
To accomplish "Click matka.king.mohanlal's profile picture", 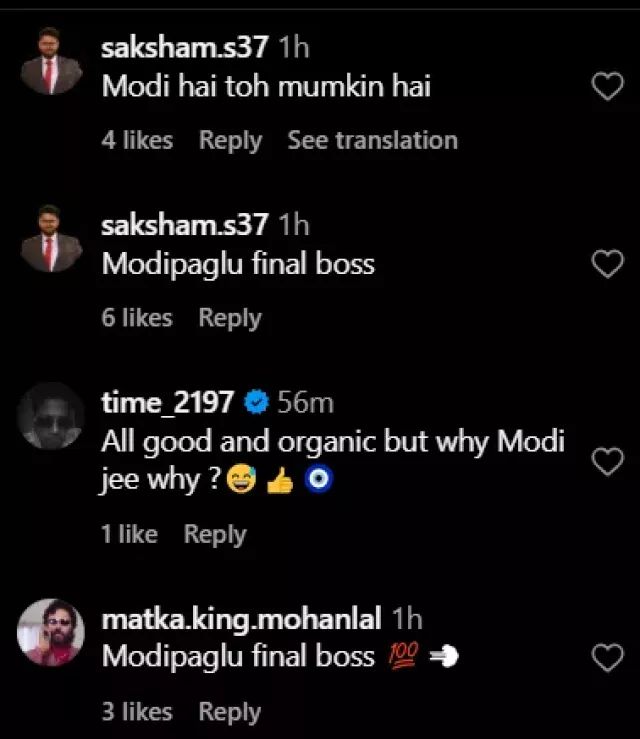I will tap(52, 632).
